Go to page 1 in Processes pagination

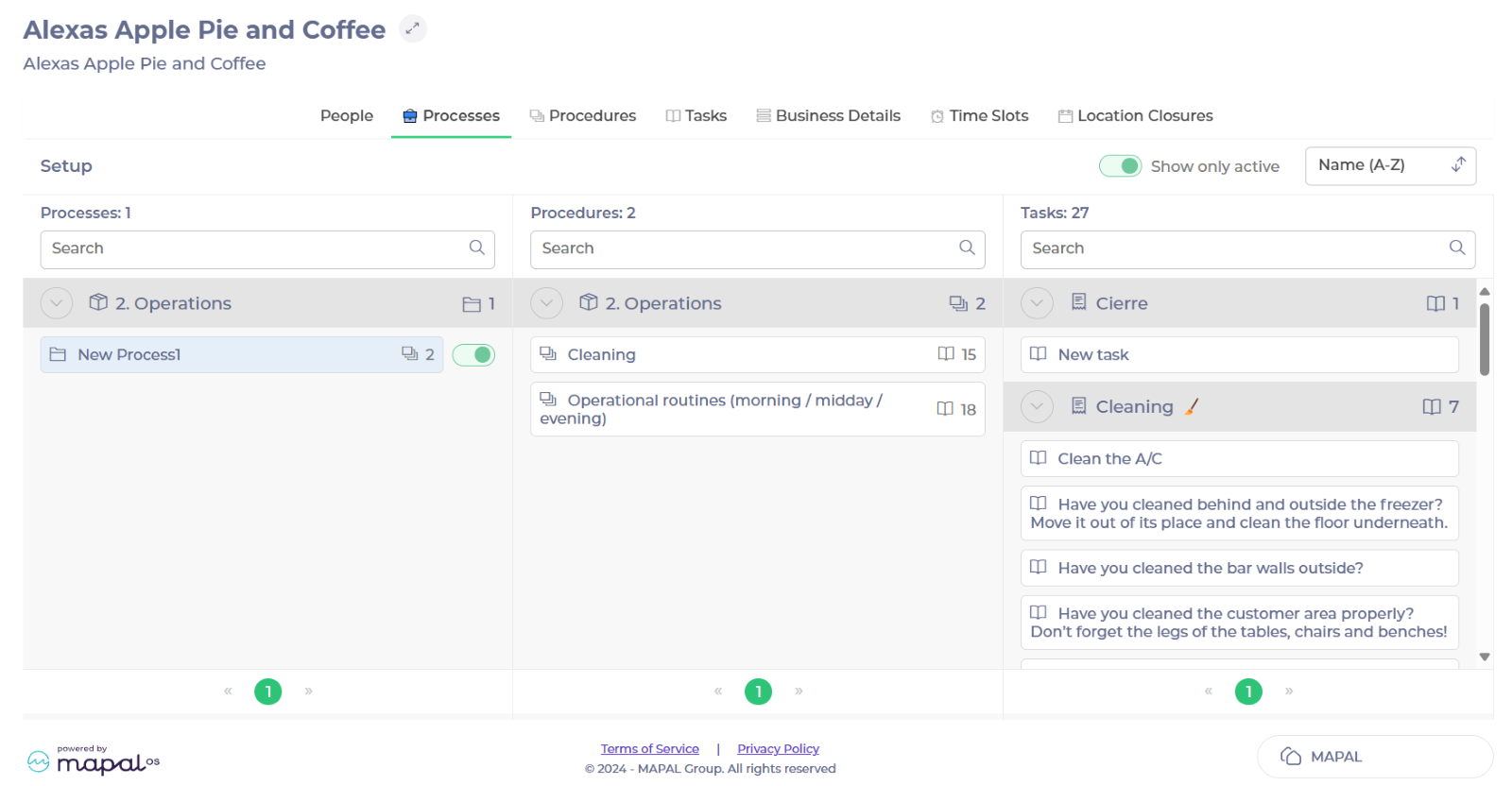pos(268,692)
